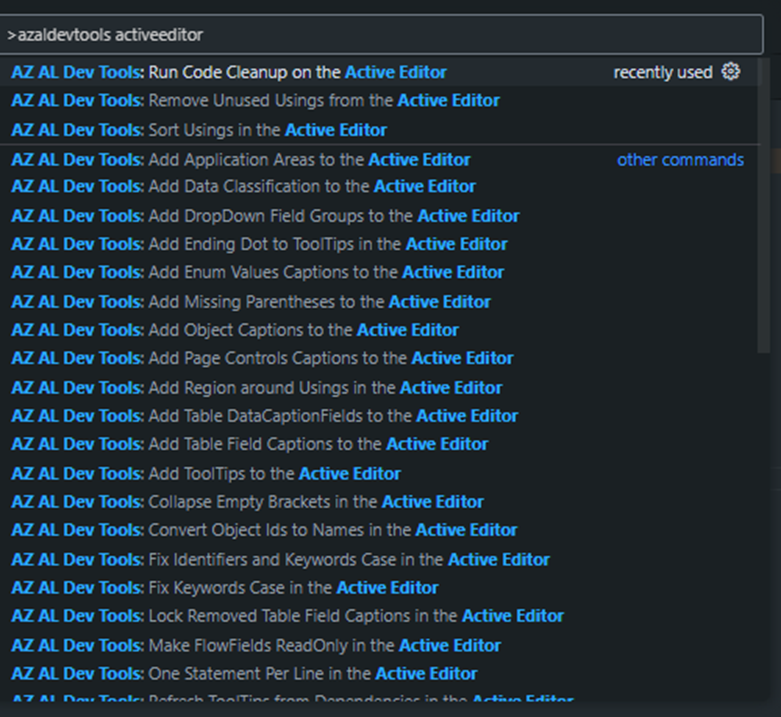Viewport: 781px width, 717px height.
Task: Click the gear icon beside recently used
Action: (x=731, y=72)
